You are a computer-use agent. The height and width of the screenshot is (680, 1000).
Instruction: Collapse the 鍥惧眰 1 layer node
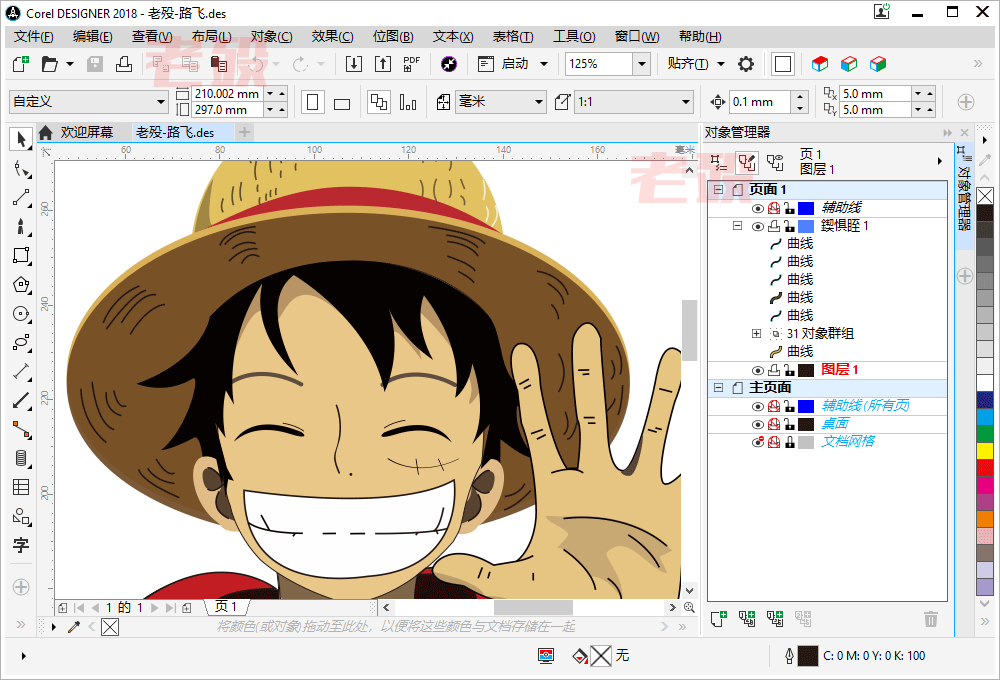737,226
